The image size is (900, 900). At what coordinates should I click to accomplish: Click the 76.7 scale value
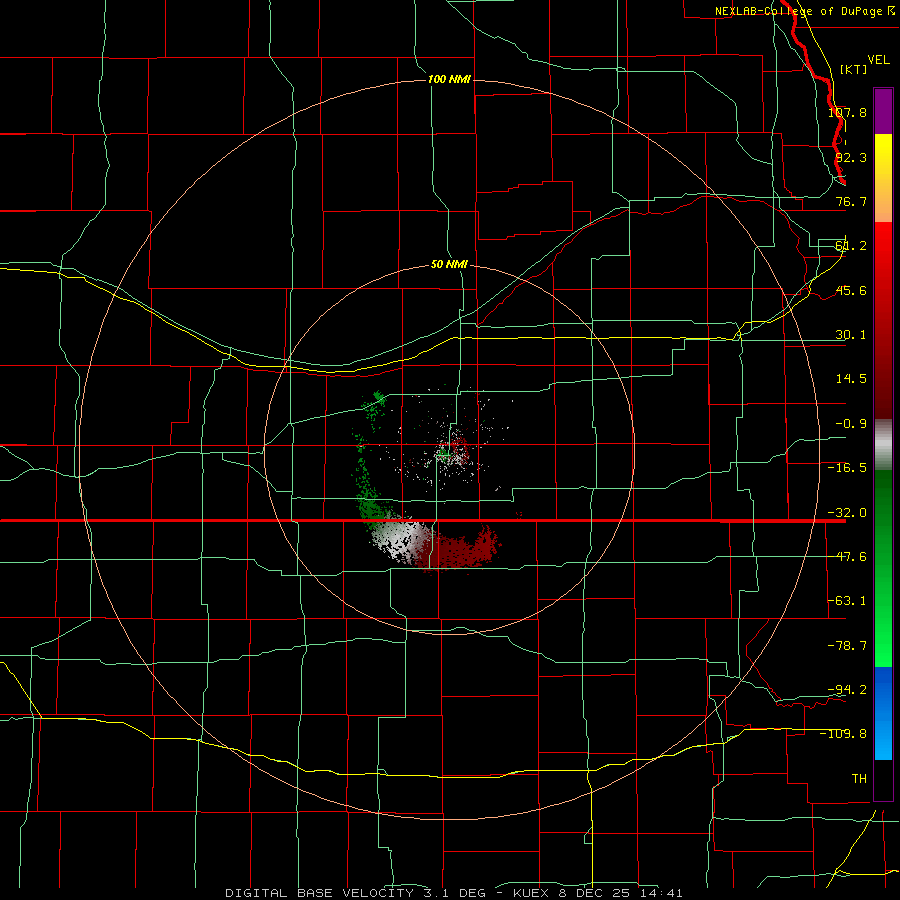pyautogui.click(x=851, y=201)
